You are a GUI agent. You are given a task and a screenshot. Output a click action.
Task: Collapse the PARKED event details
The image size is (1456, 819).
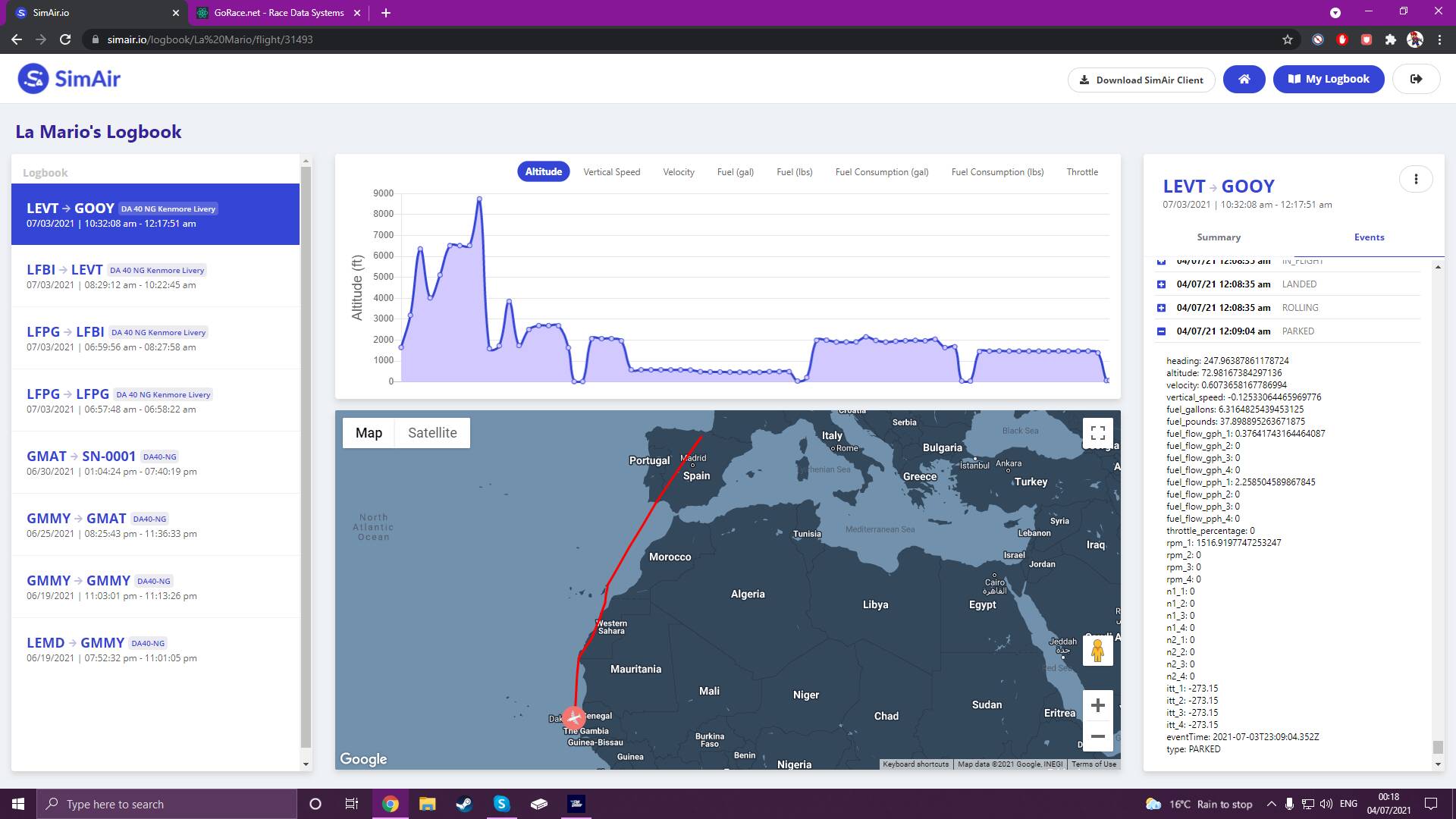coord(1161,331)
